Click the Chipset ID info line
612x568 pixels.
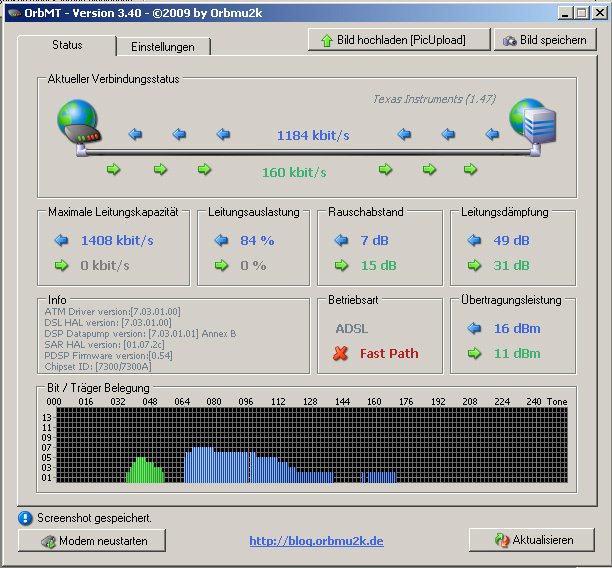pos(98,366)
